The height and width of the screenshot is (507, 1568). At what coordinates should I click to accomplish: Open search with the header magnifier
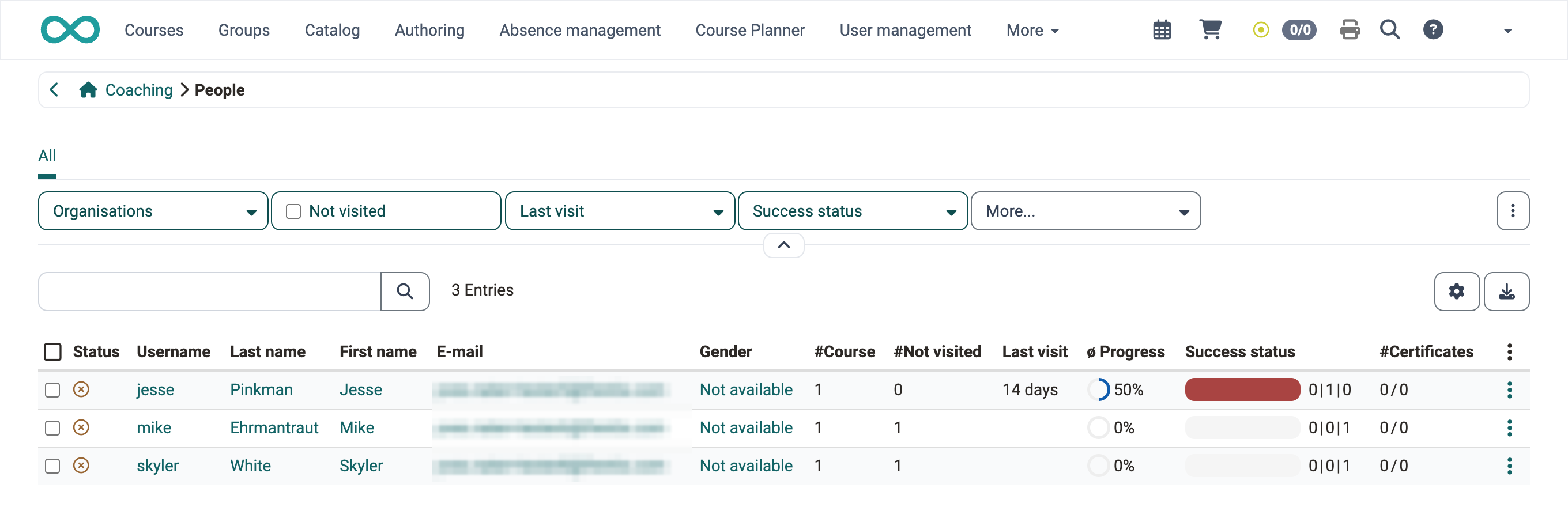tap(1390, 30)
